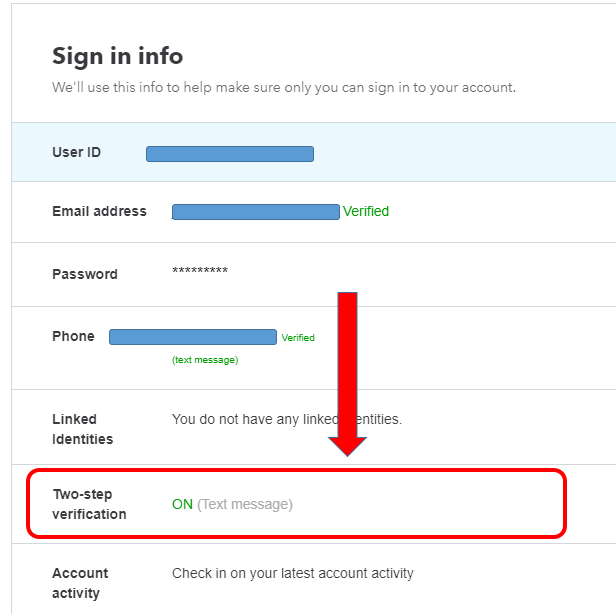The width and height of the screenshot is (616, 614).
Task: Click the redacted User ID value
Action: [x=230, y=154]
